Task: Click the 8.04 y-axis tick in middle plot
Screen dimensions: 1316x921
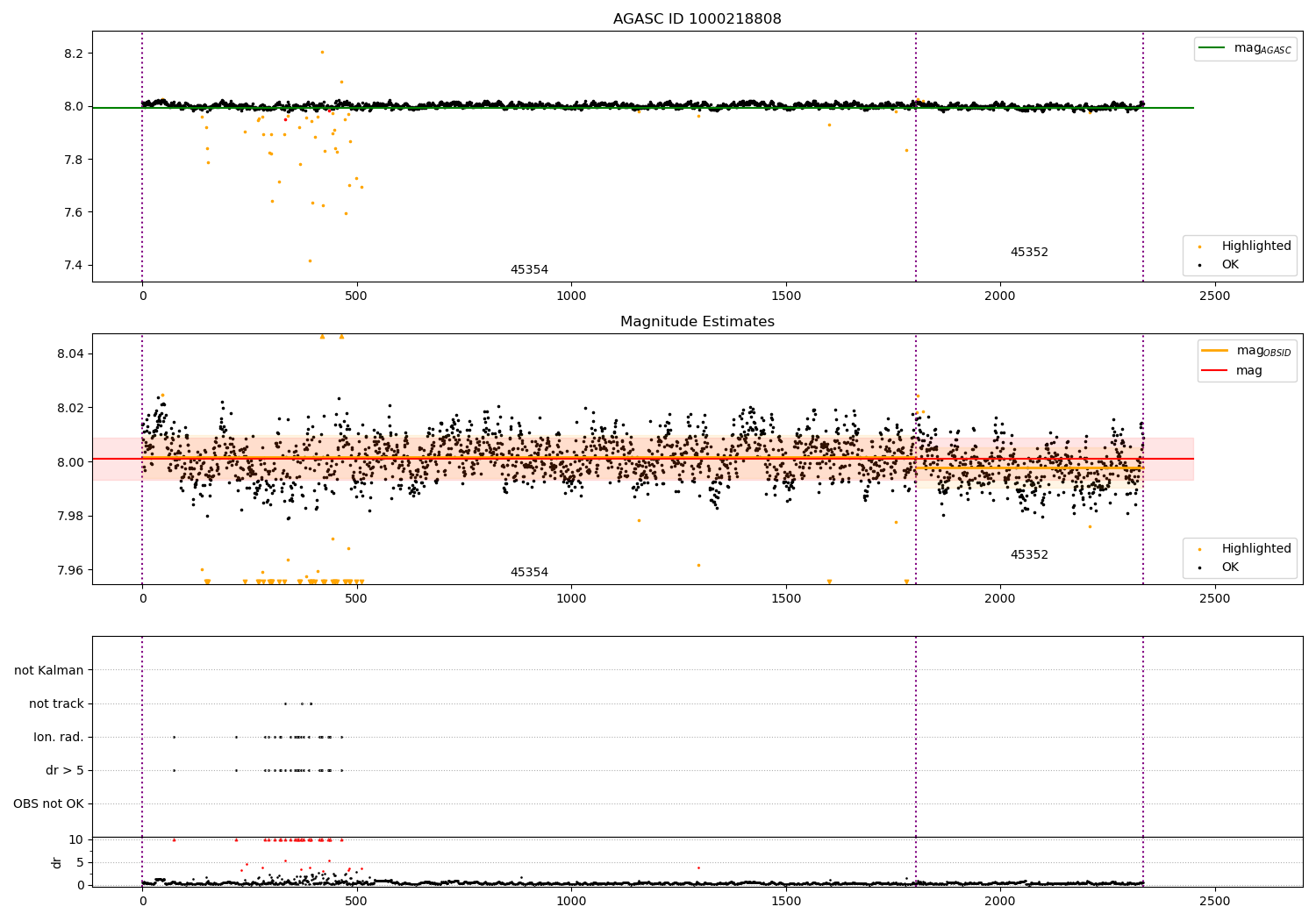Action: [70, 354]
